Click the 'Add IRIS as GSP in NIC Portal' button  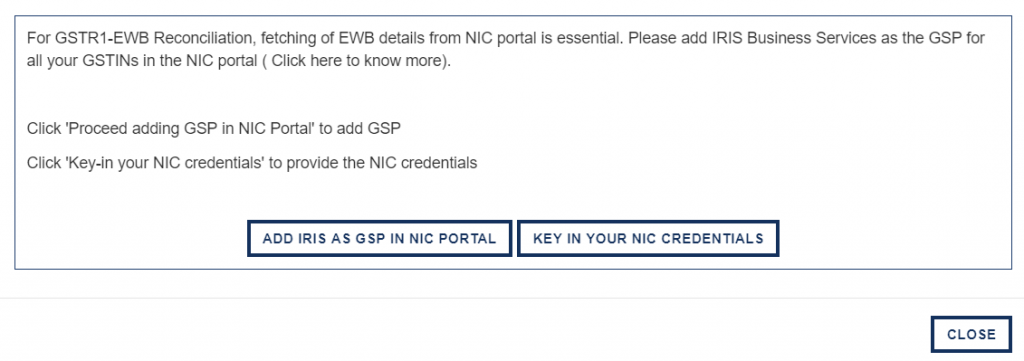(379, 238)
